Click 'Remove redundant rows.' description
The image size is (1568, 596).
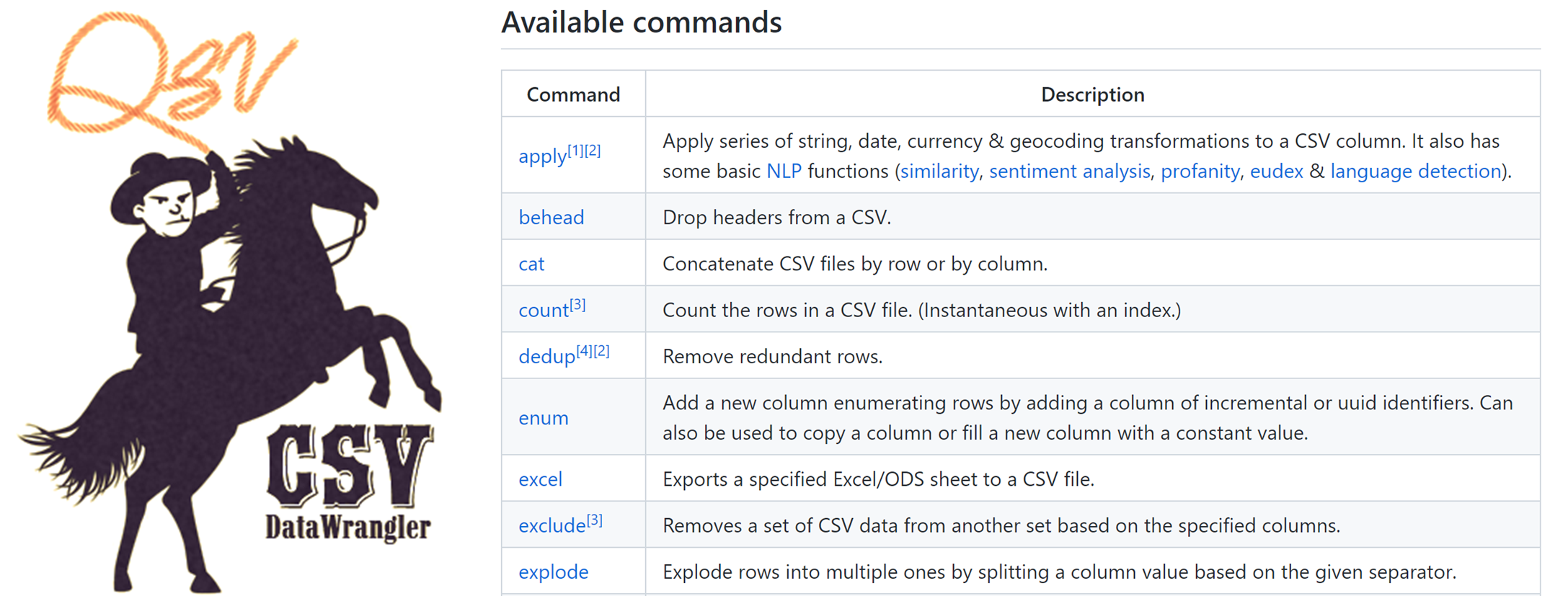[x=773, y=356]
